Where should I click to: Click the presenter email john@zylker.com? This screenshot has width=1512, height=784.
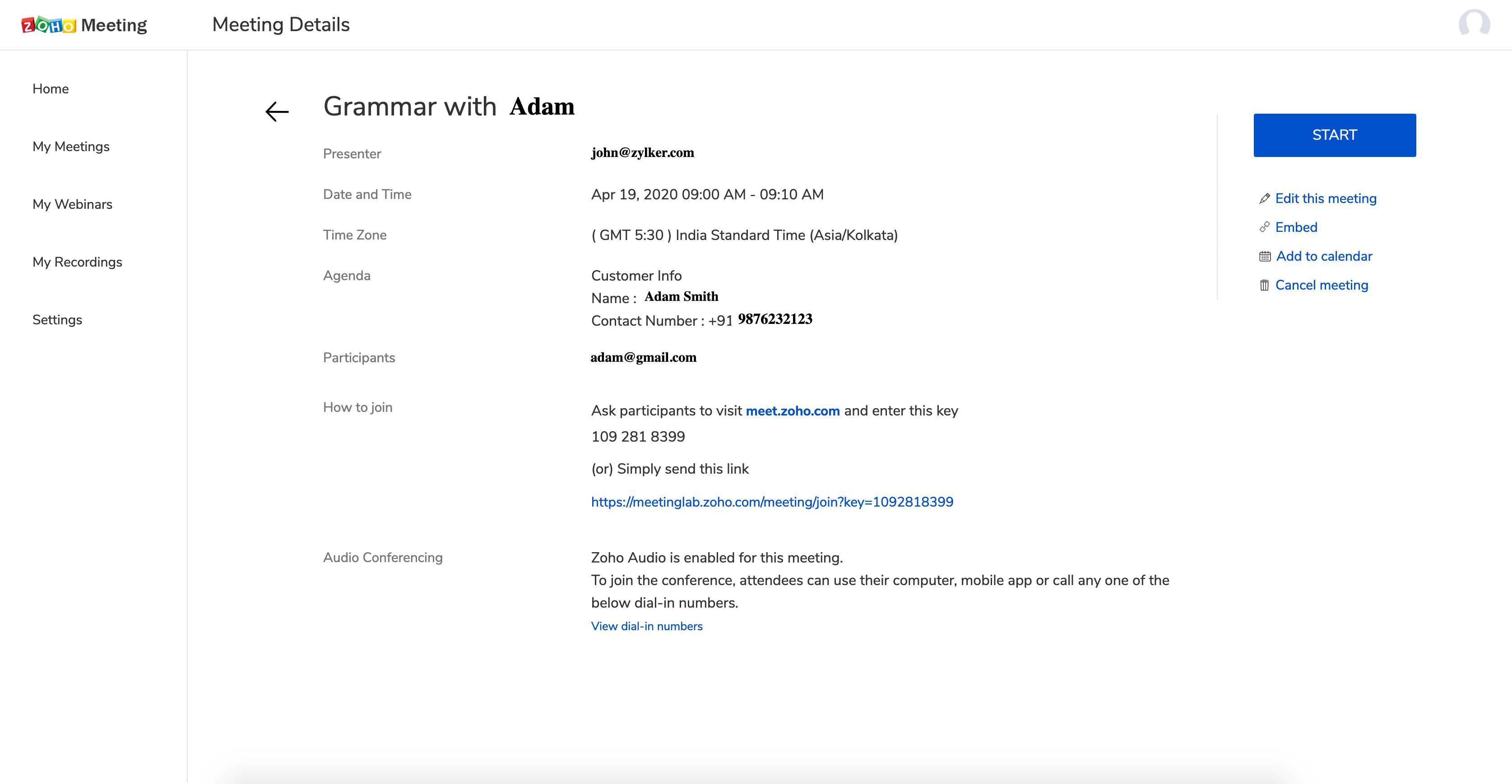click(x=642, y=152)
